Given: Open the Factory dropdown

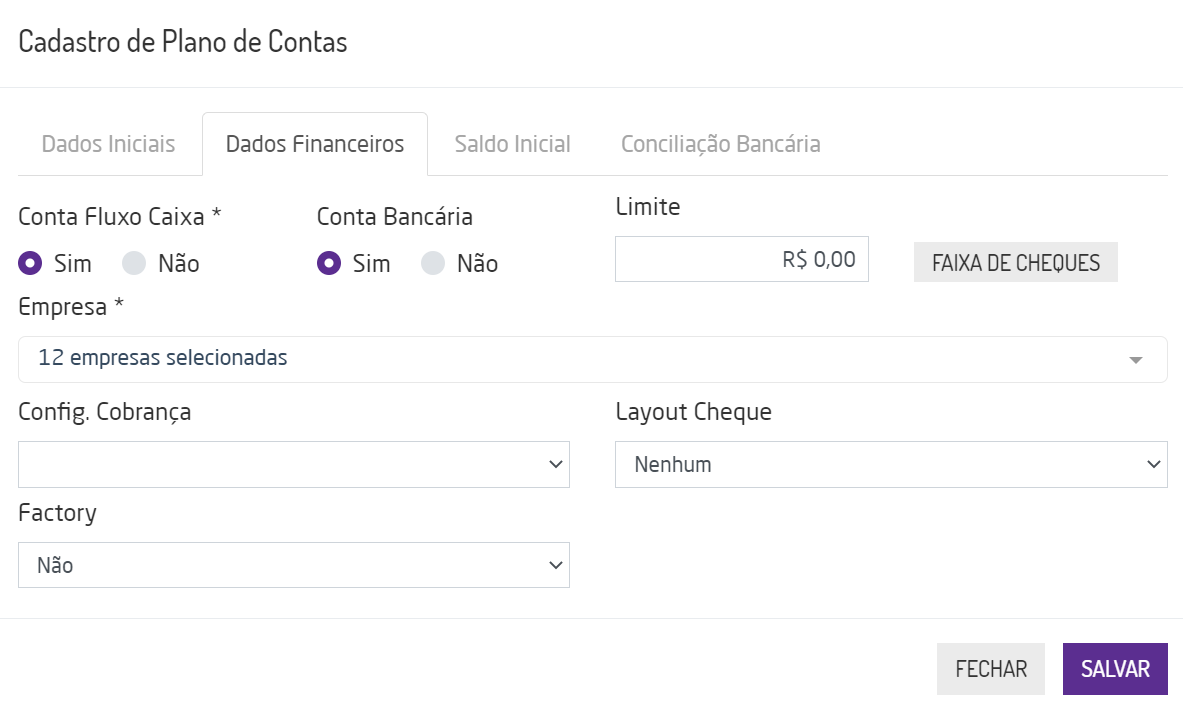Looking at the screenshot, I should pos(294,565).
